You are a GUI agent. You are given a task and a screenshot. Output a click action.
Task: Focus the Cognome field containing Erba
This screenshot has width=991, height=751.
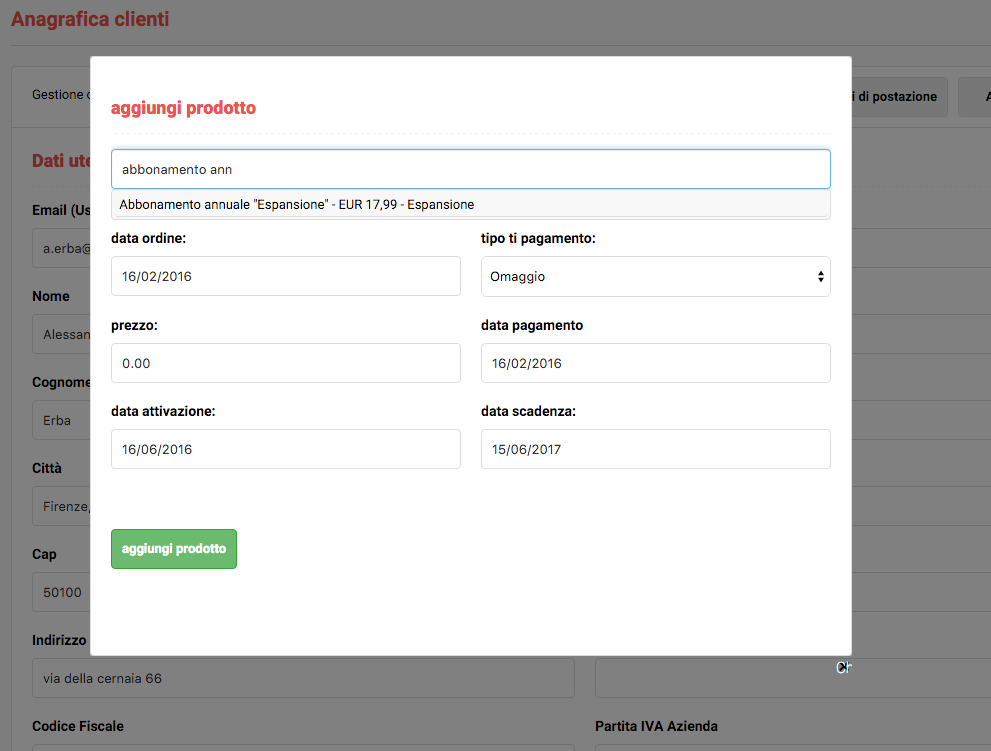click(x=60, y=420)
